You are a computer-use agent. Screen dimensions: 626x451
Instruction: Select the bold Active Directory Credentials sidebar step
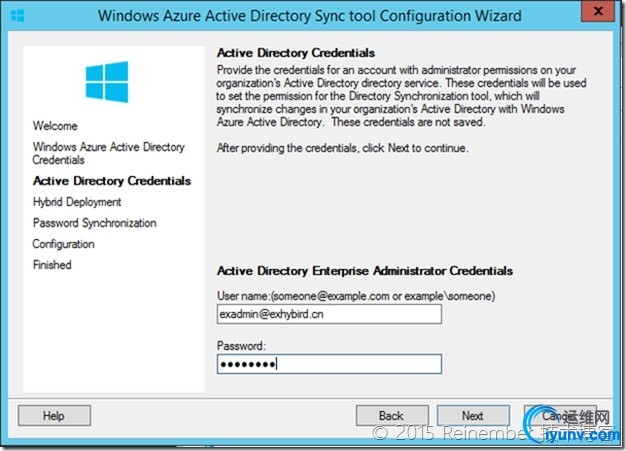(112, 181)
